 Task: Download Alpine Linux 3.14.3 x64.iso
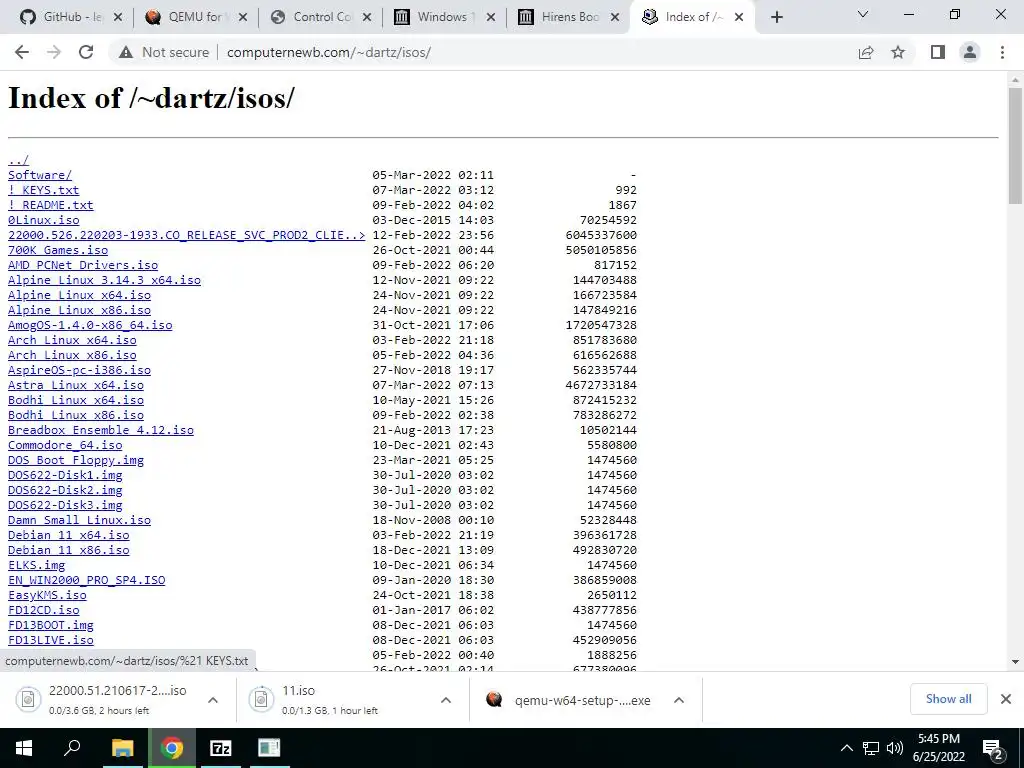coord(104,280)
